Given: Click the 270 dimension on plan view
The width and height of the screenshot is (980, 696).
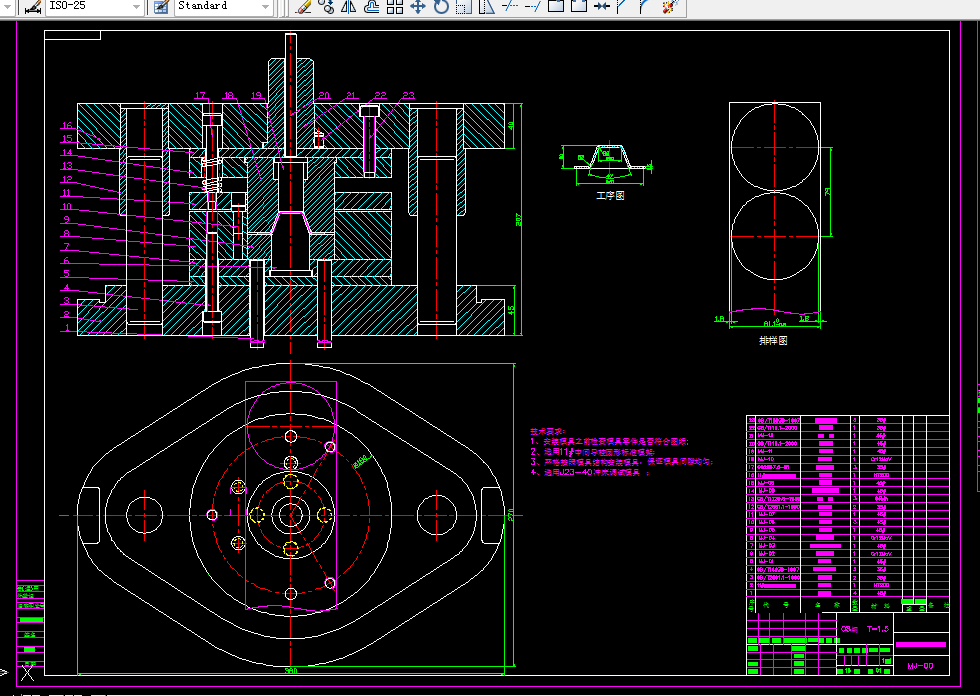Looking at the screenshot, I should pos(511,515).
